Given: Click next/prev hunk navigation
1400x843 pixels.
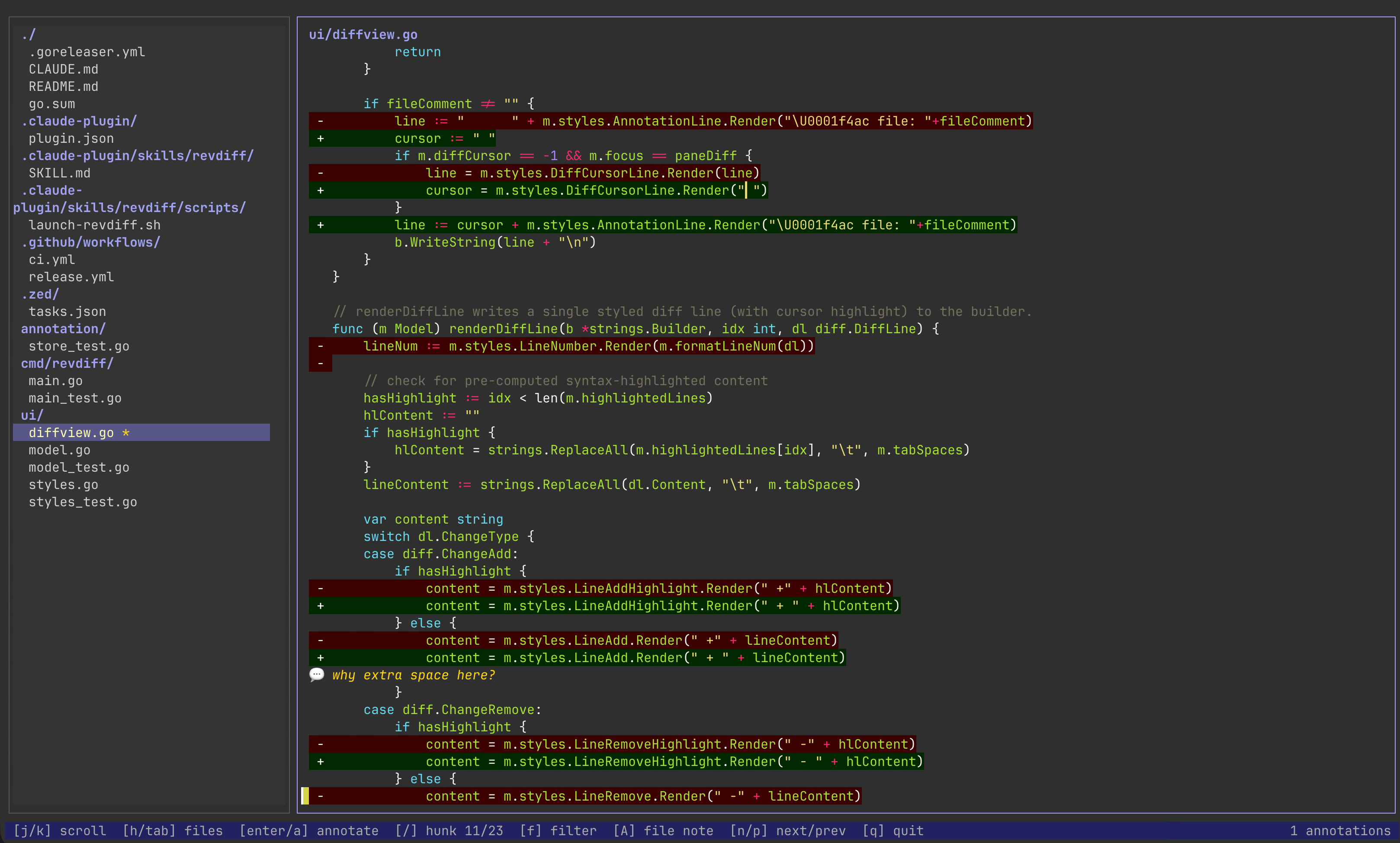Looking at the screenshot, I should (x=789, y=830).
